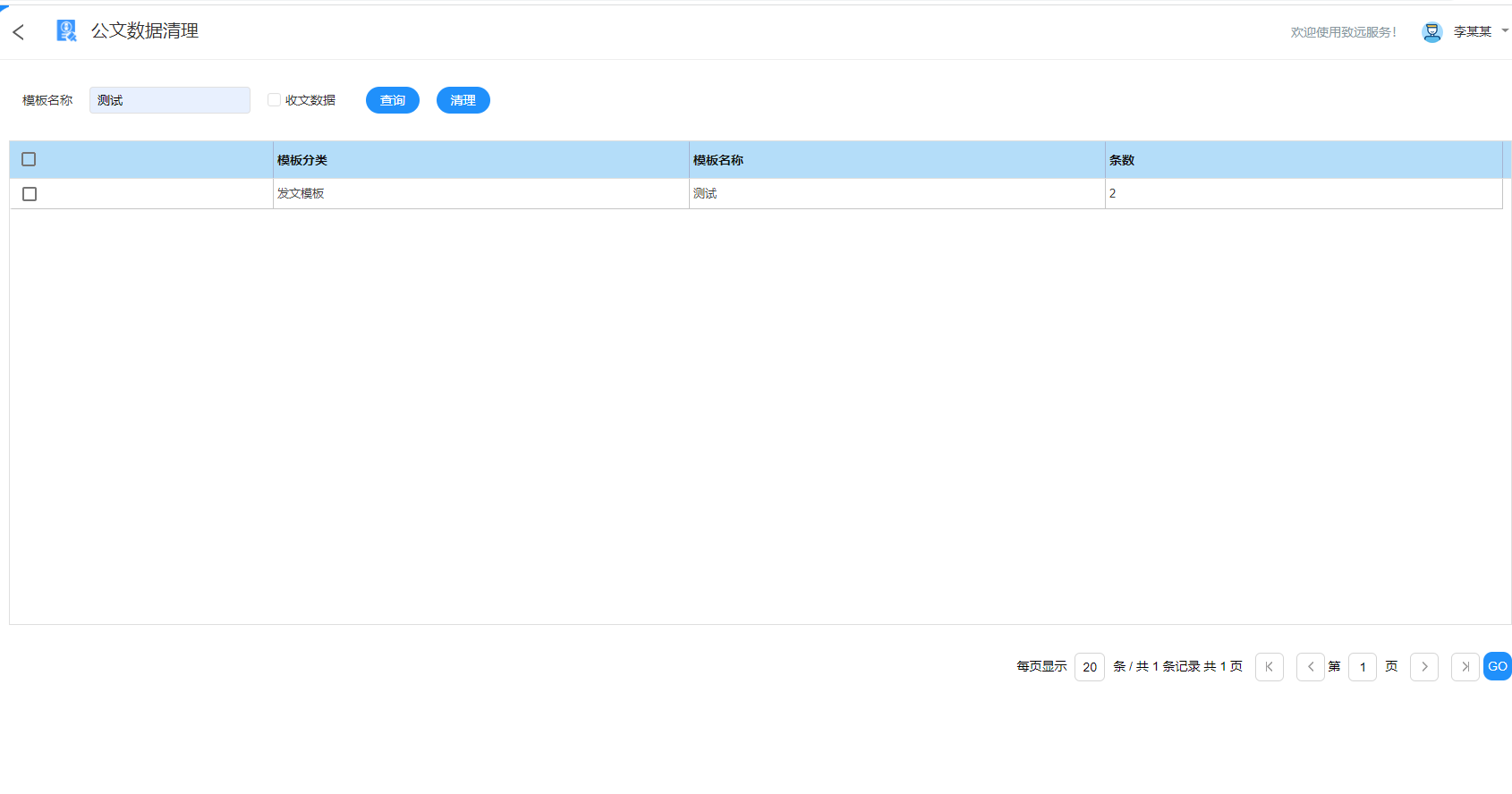Viewport: 1512px width, 794px height.
Task: Click the 模板名称 column header
Action: point(897,160)
